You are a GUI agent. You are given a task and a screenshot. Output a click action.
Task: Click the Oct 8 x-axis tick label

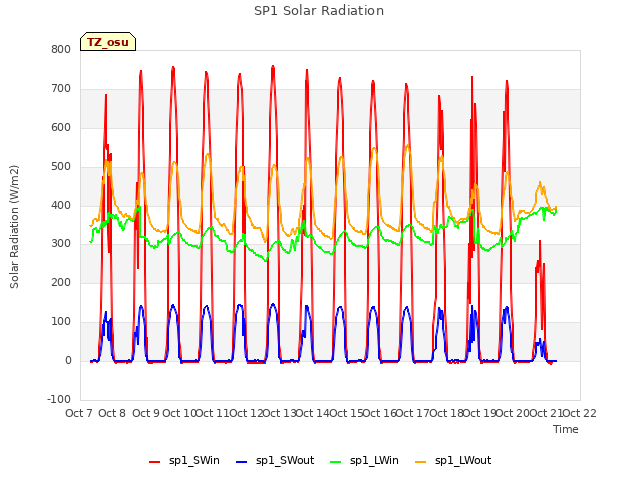[x=112, y=413]
